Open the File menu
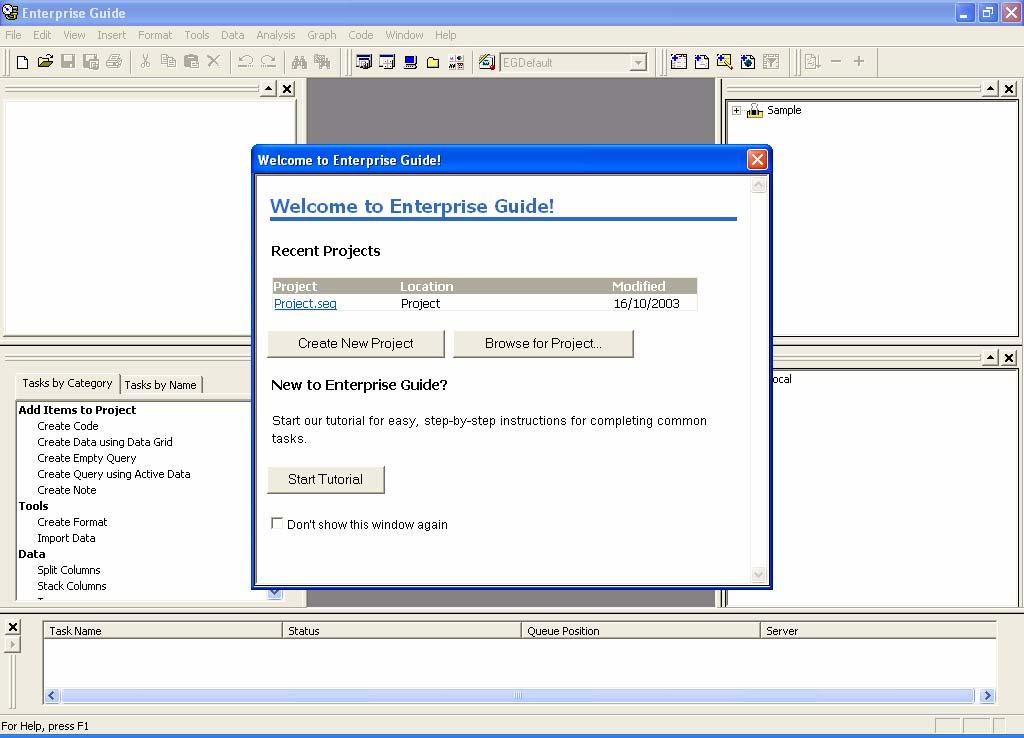The image size is (1024, 738). pyautogui.click(x=13, y=35)
